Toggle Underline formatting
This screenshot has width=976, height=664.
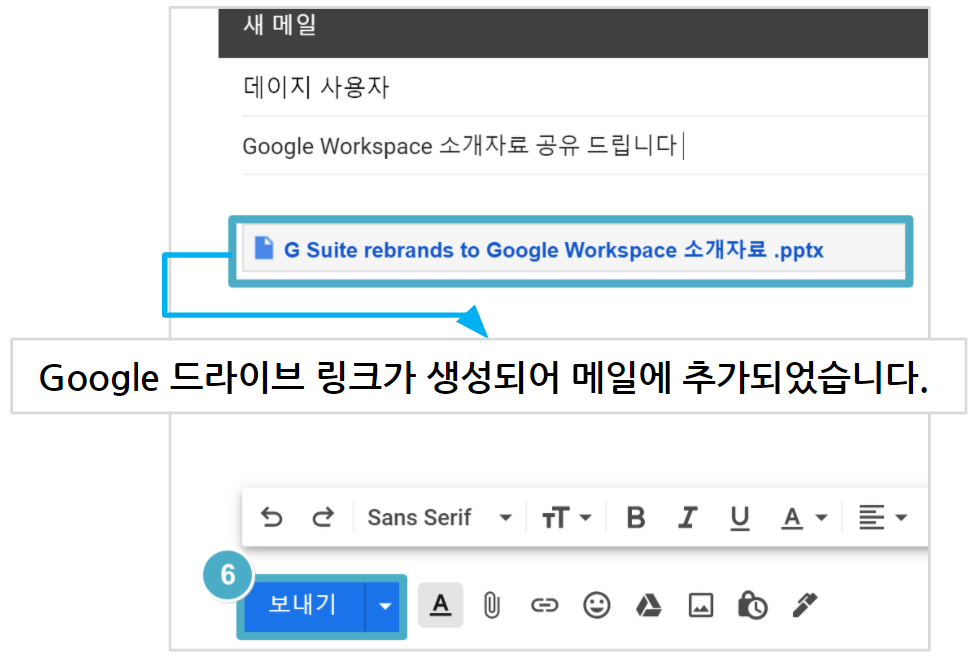[x=739, y=517]
